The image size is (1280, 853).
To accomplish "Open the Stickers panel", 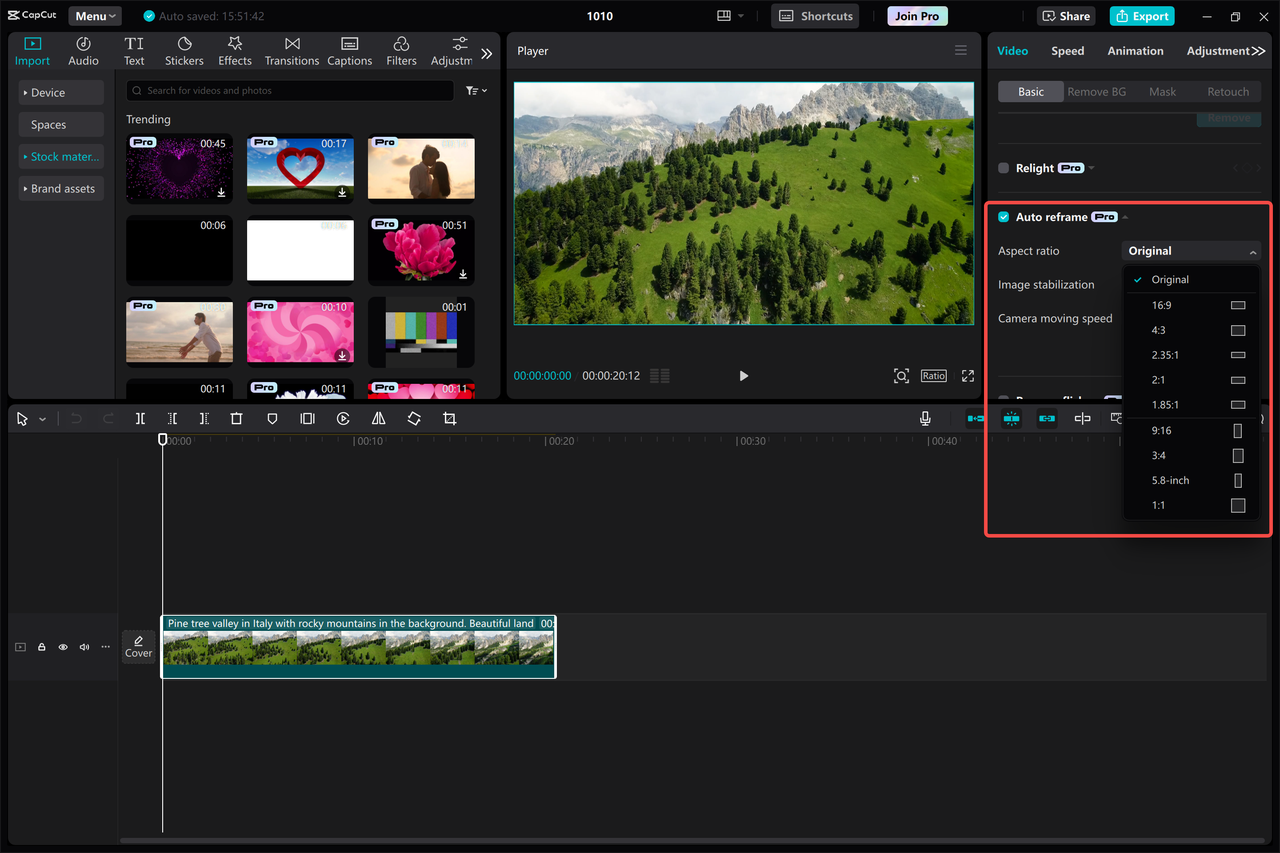I will click(184, 50).
